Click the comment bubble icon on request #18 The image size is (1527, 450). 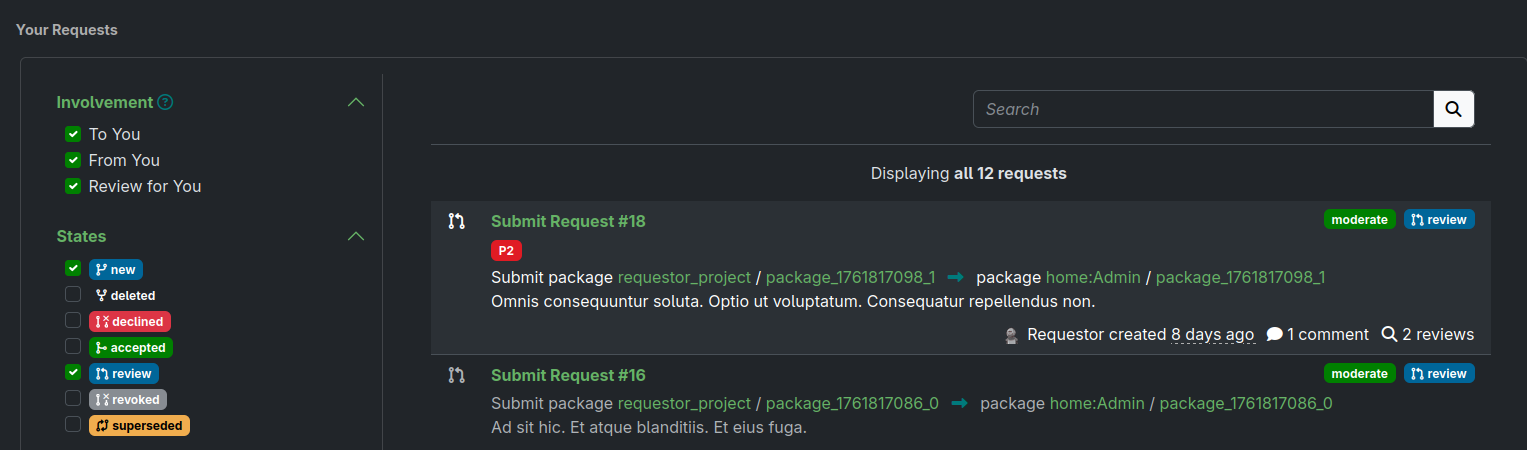pos(1274,334)
